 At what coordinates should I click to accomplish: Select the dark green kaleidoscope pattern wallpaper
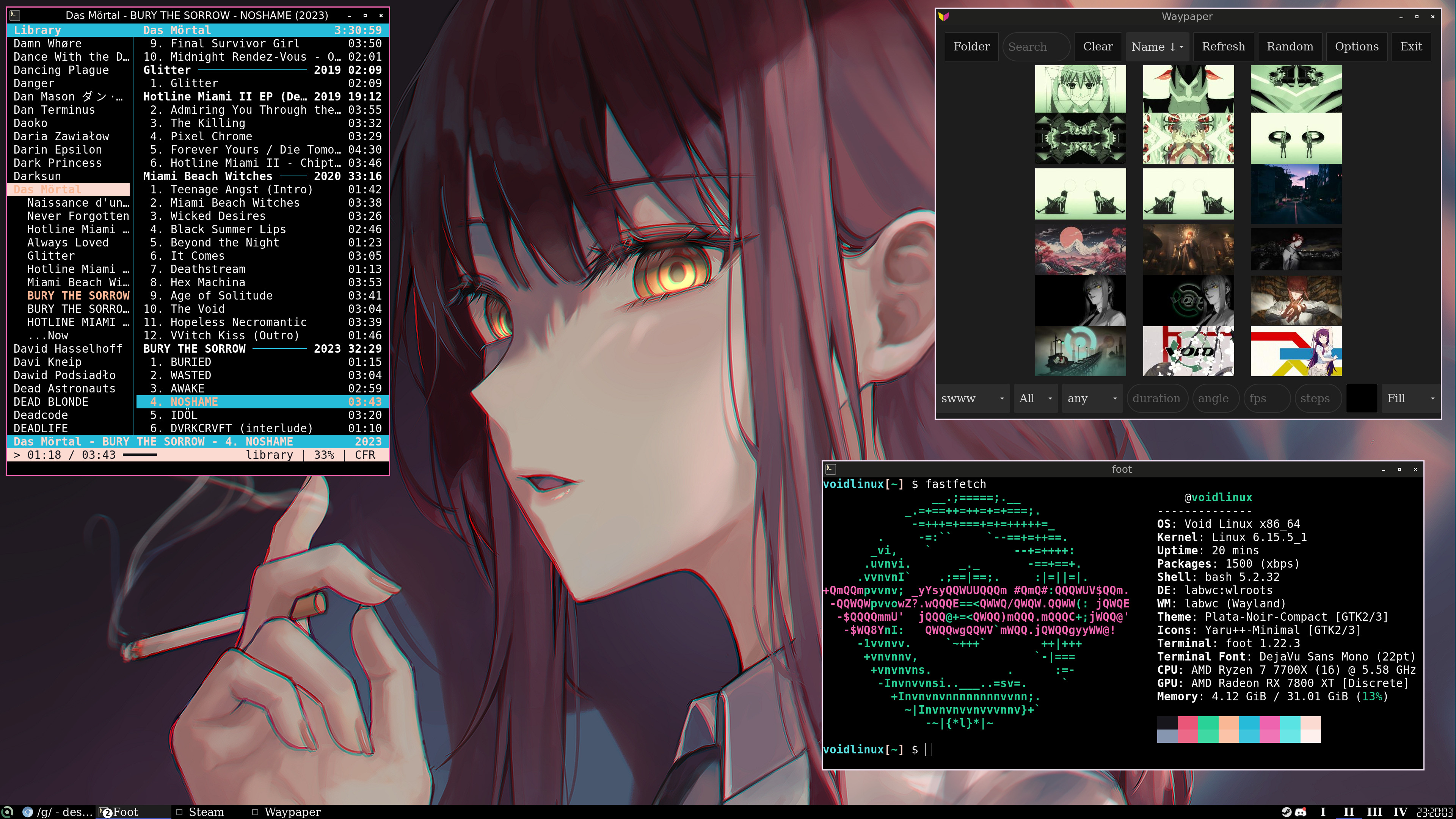(1080, 138)
